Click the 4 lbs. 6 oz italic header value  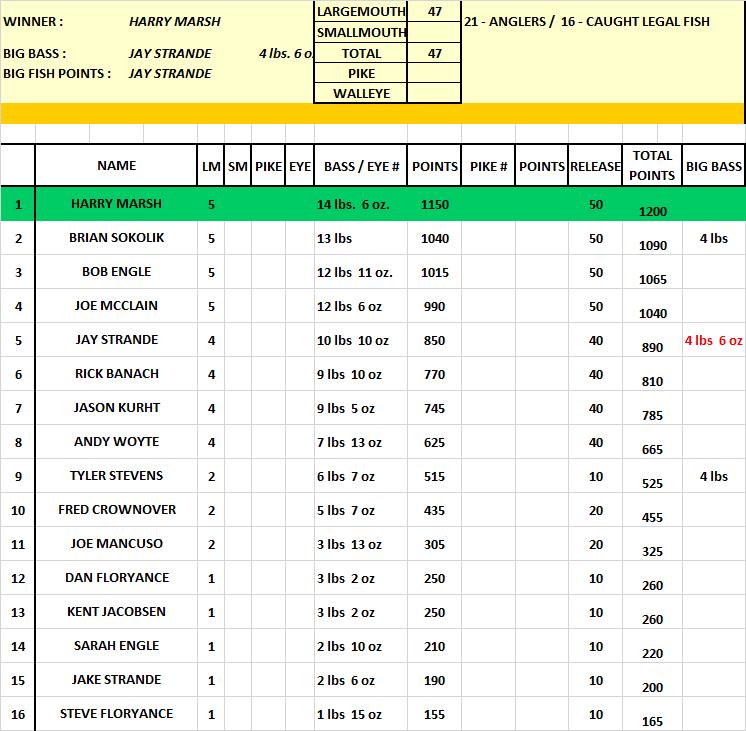click(x=286, y=53)
